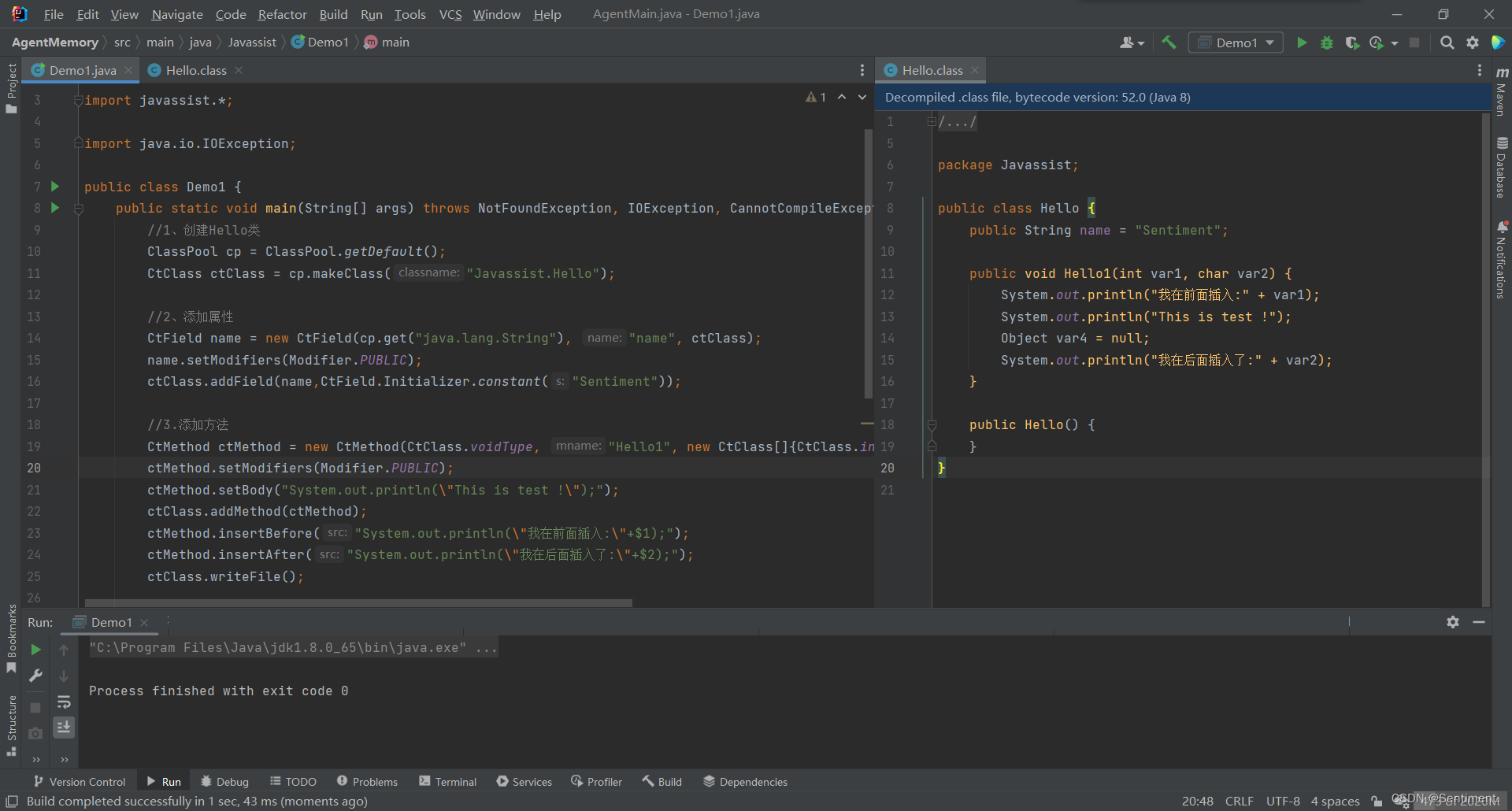Collapse main method fold marker

pyautogui.click(x=78, y=209)
